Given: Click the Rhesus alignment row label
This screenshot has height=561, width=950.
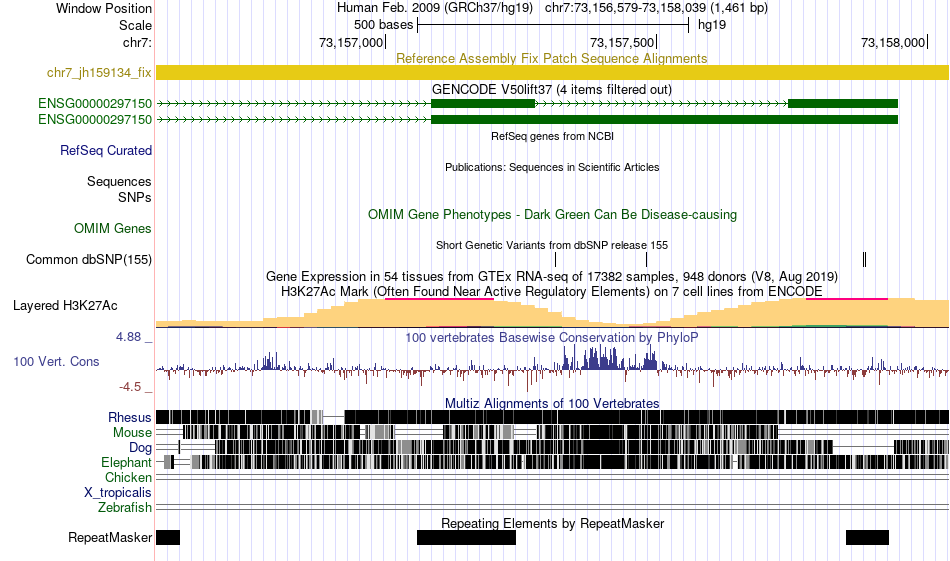Looking at the screenshot, I should coord(130,417).
